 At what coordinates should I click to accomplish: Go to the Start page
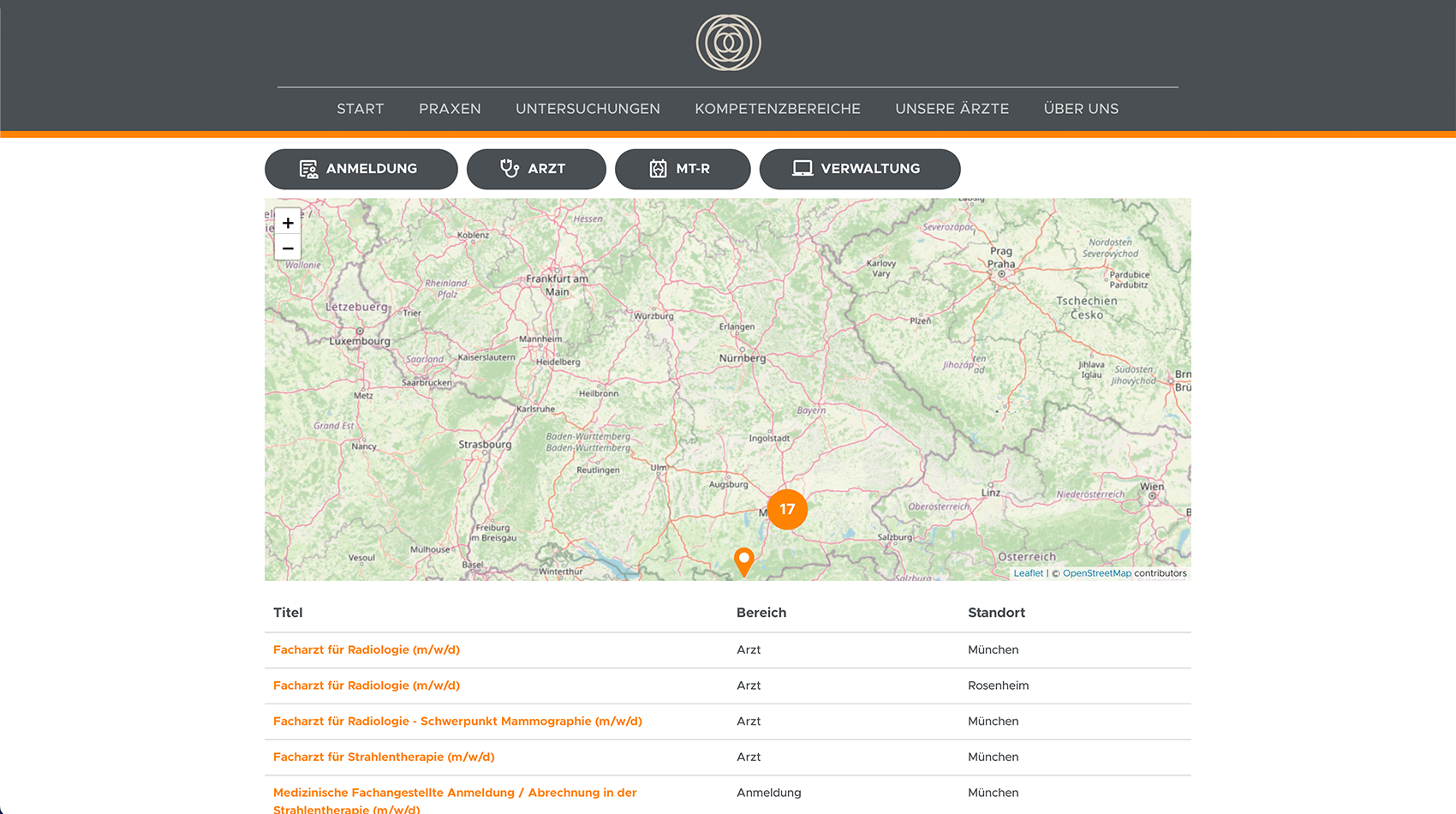(x=360, y=109)
